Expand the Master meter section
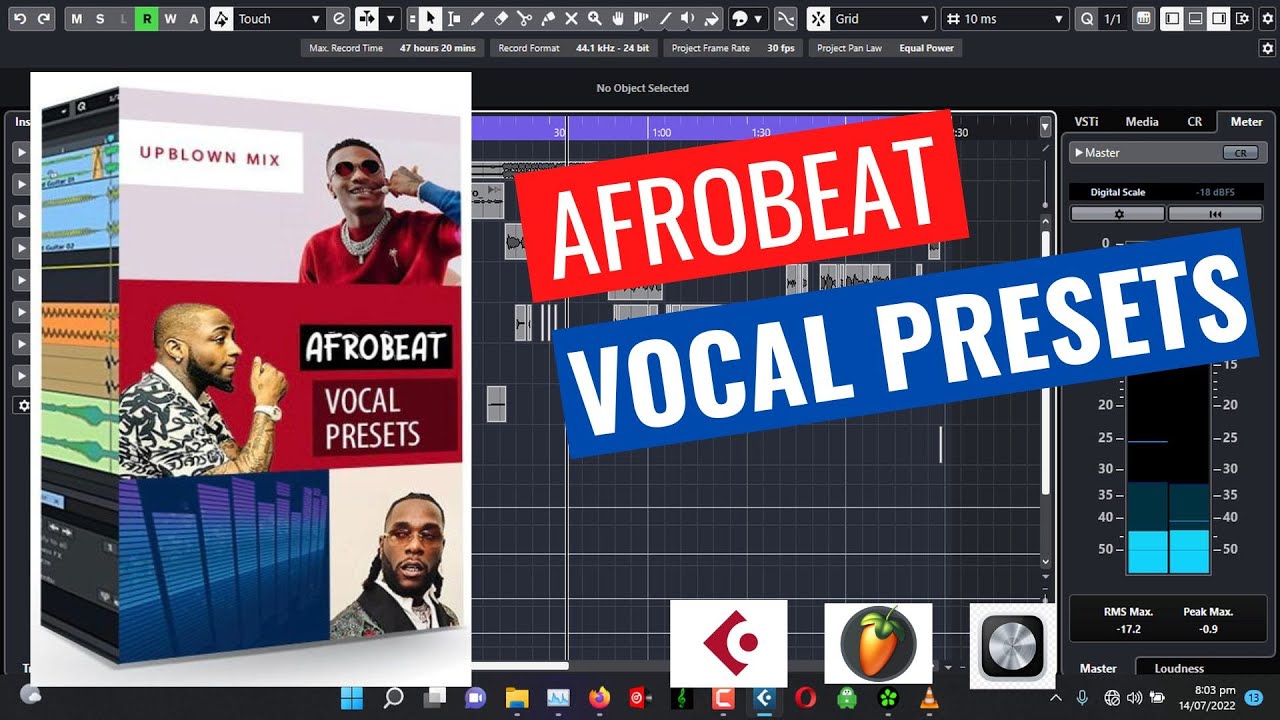The width and height of the screenshot is (1280, 720). click(1079, 153)
